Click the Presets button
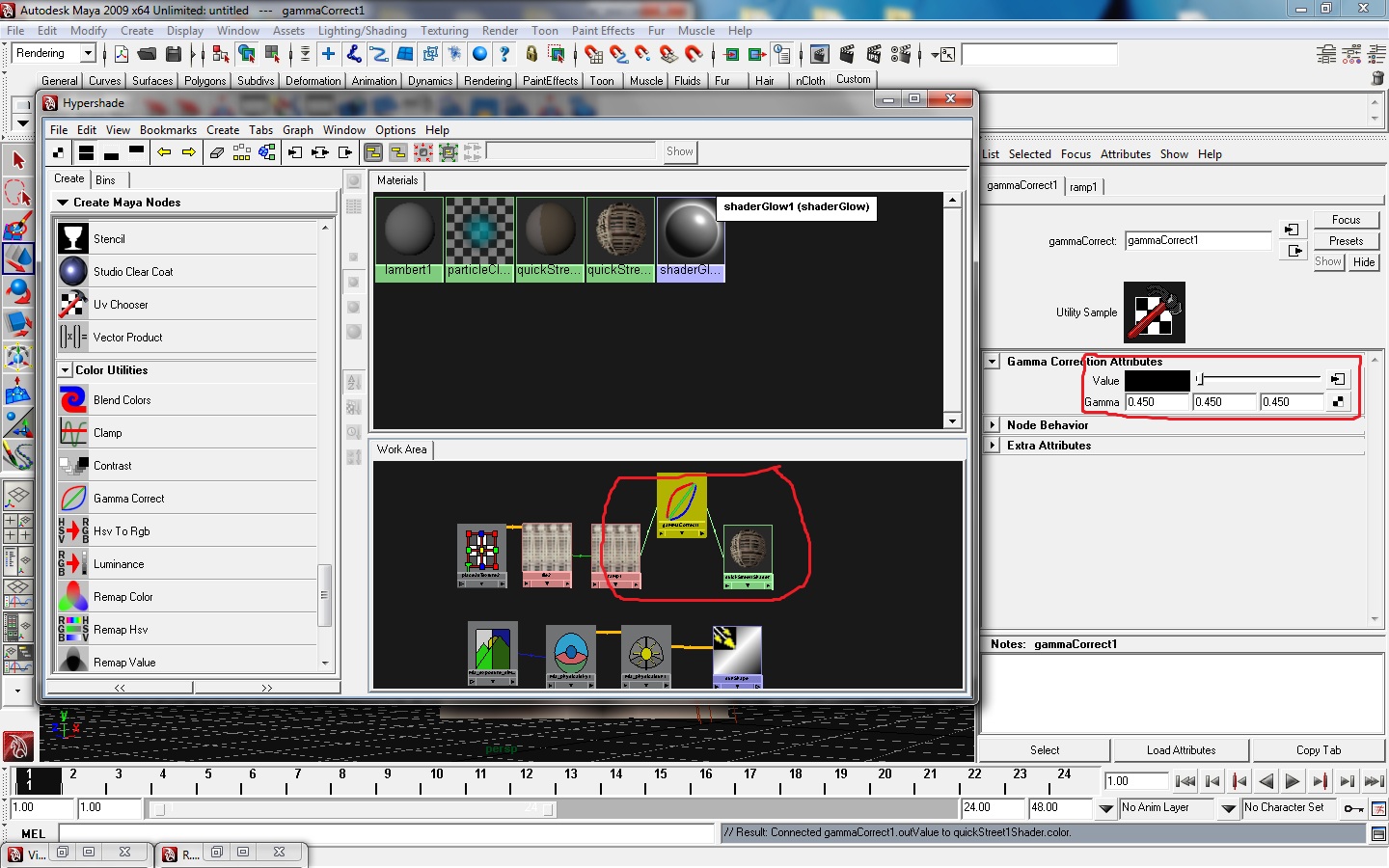1389x868 pixels. [x=1346, y=241]
